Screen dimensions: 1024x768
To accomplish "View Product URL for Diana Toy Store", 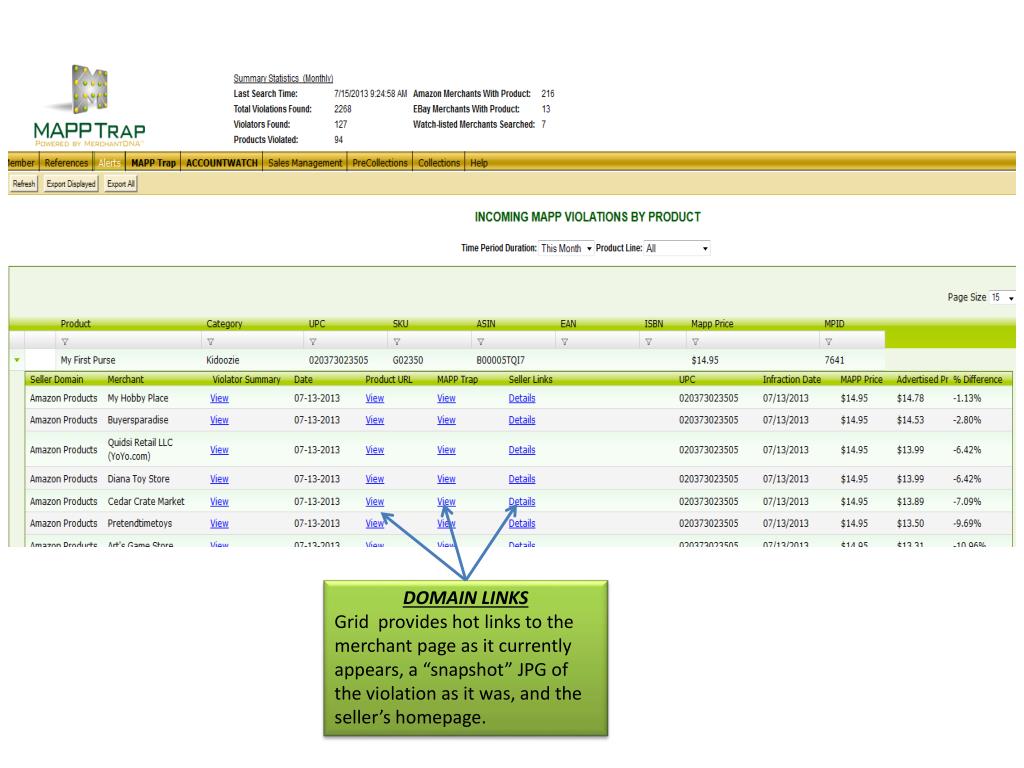I will 375,479.
